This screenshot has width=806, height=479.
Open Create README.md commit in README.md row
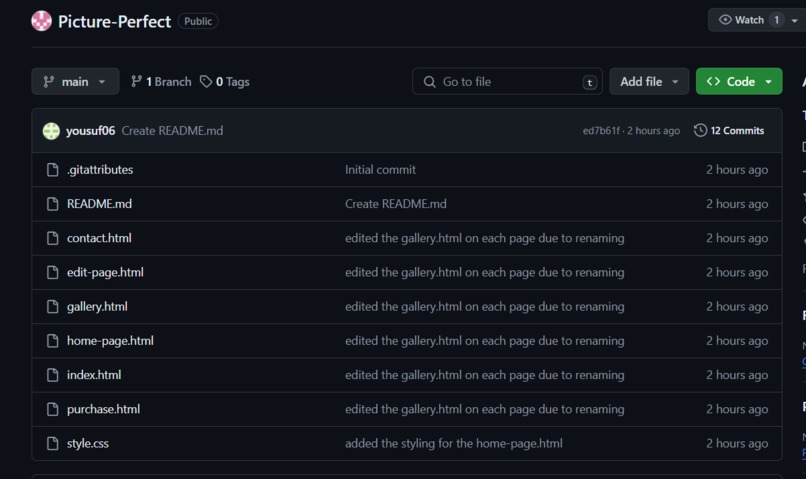click(396, 204)
